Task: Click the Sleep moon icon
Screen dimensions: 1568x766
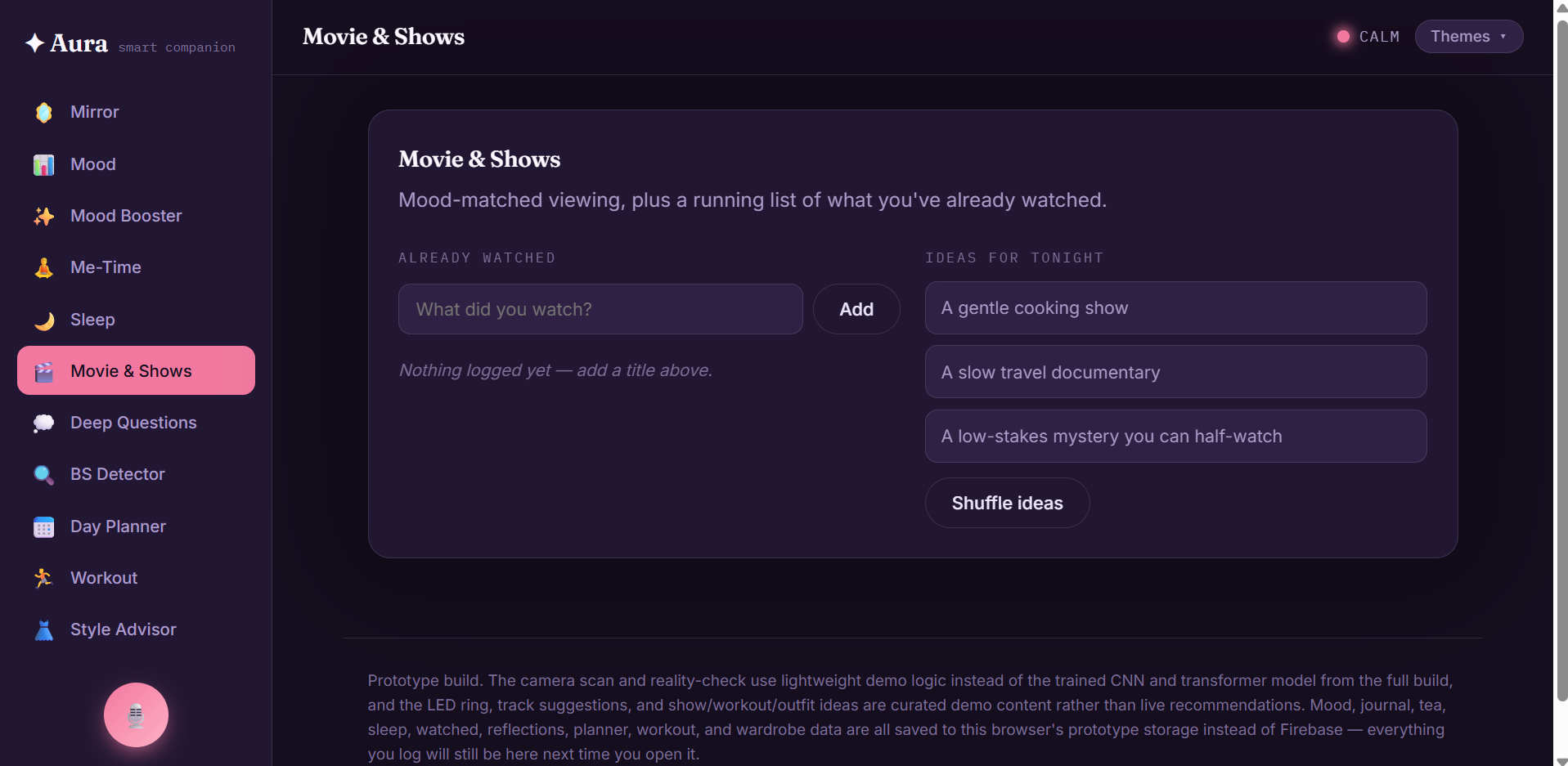Action: tap(44, 320)
